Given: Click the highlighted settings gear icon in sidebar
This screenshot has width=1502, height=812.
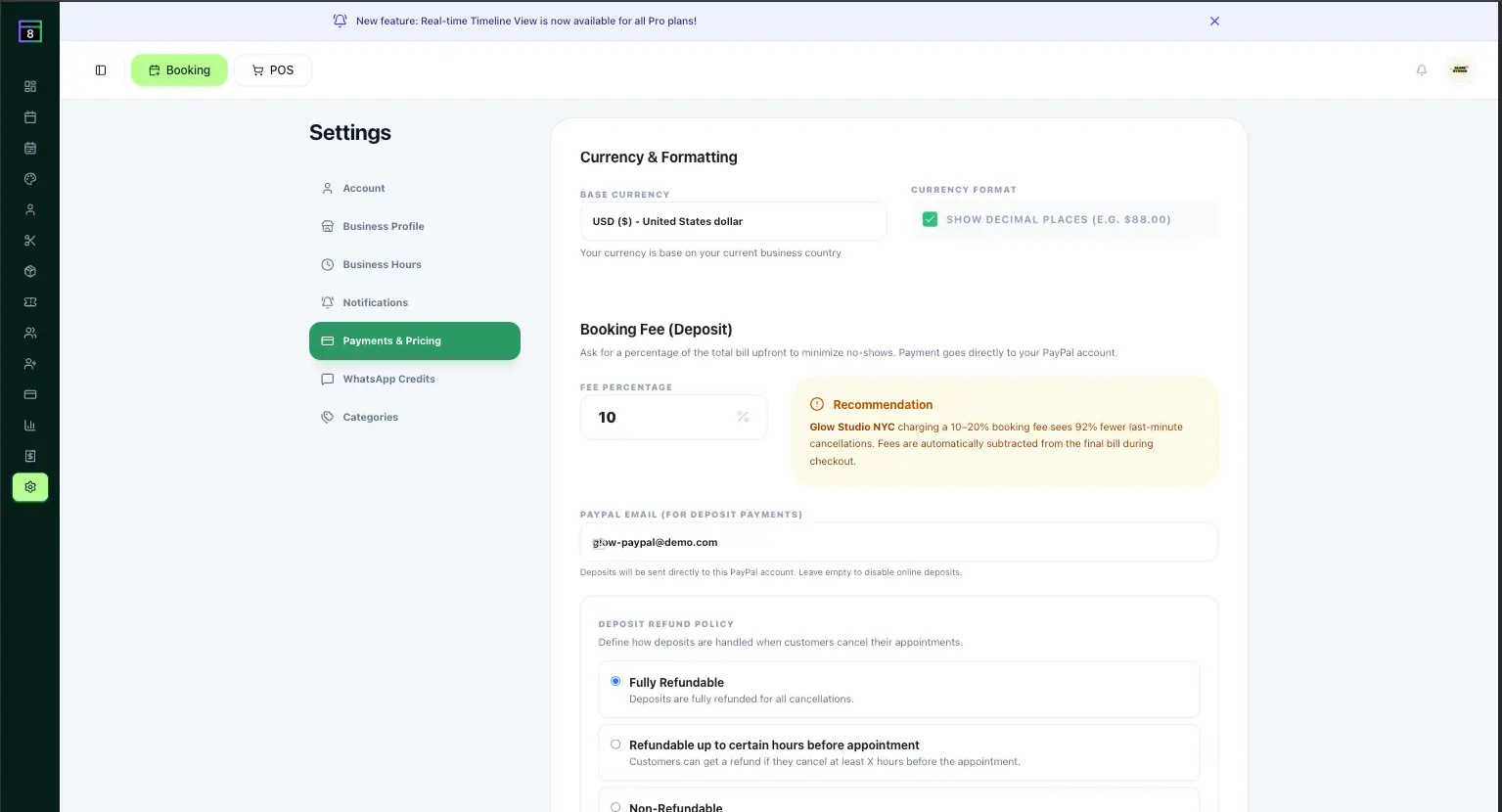Looking at the screenshot, I should (x=30, y=487).
